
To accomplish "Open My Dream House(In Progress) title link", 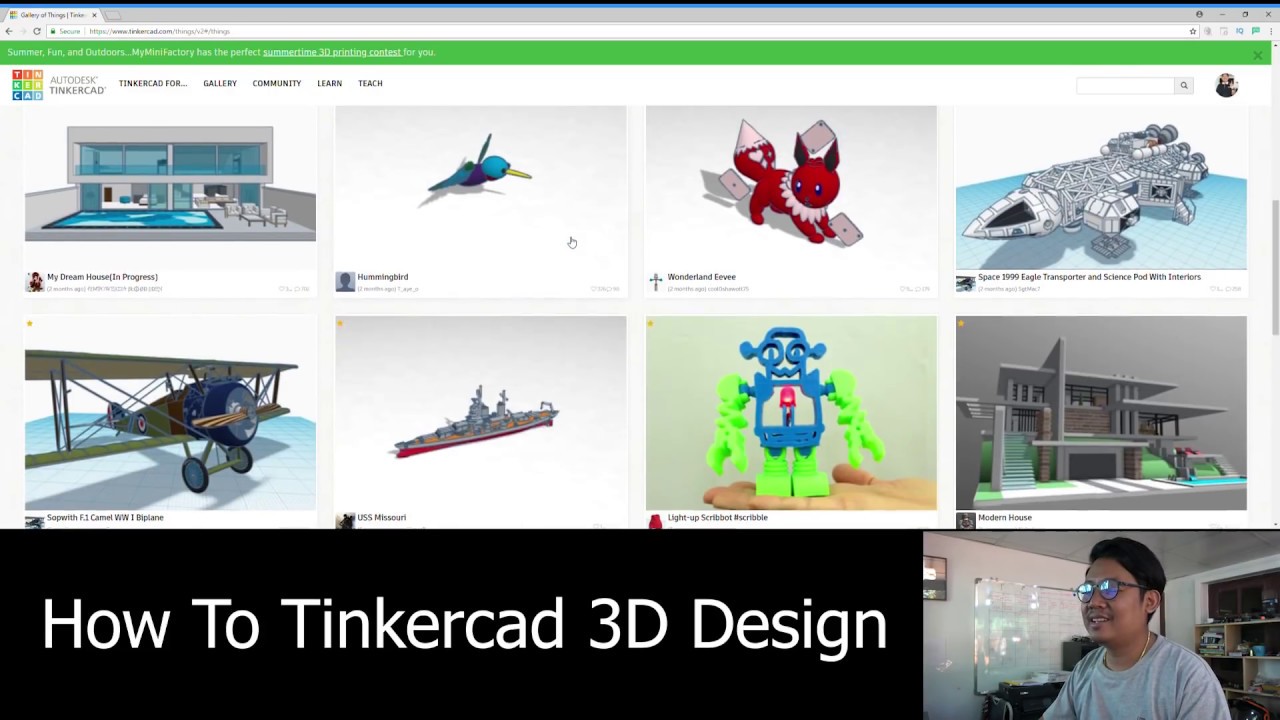I will coord(102,277).
